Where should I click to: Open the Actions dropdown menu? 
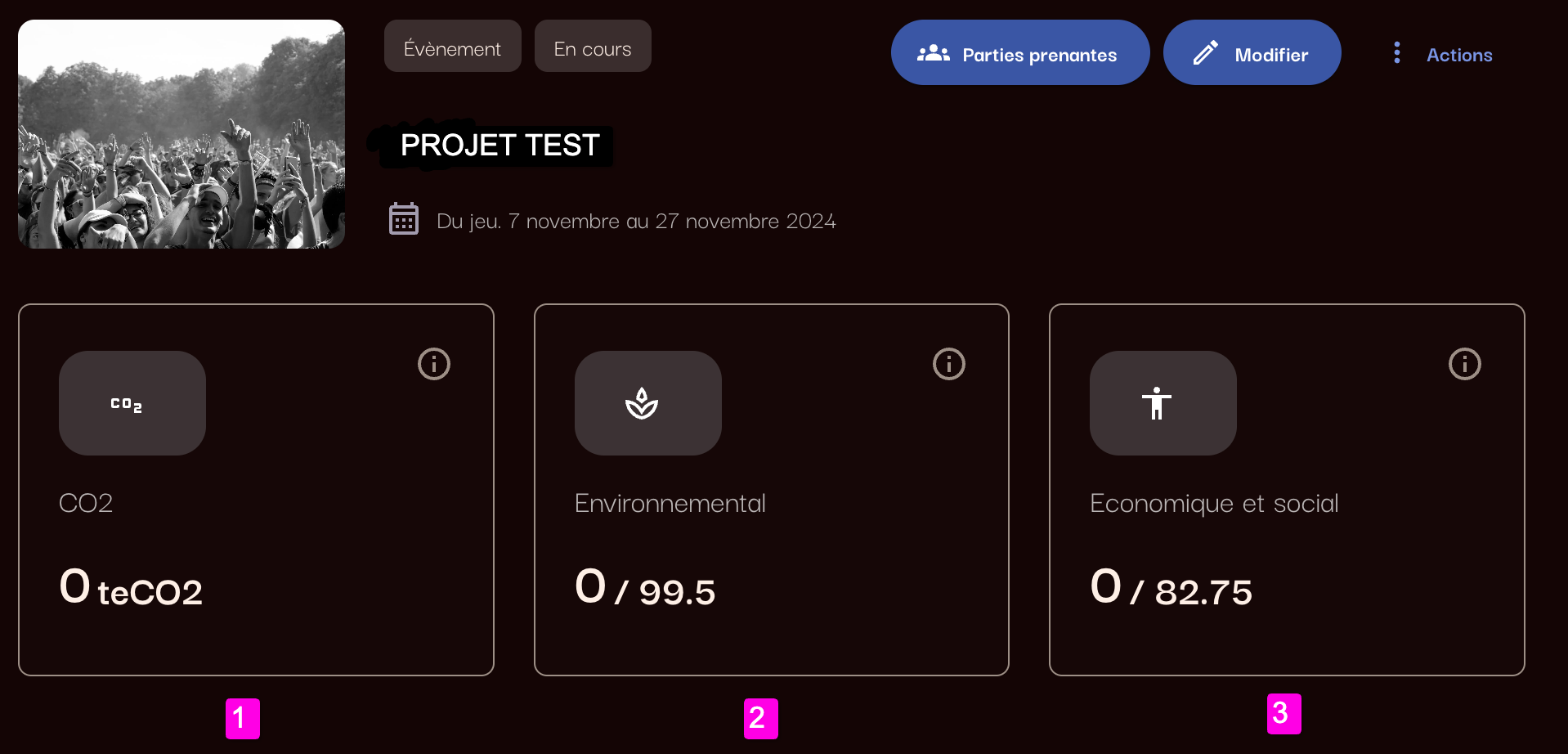tap(1458, 55)
